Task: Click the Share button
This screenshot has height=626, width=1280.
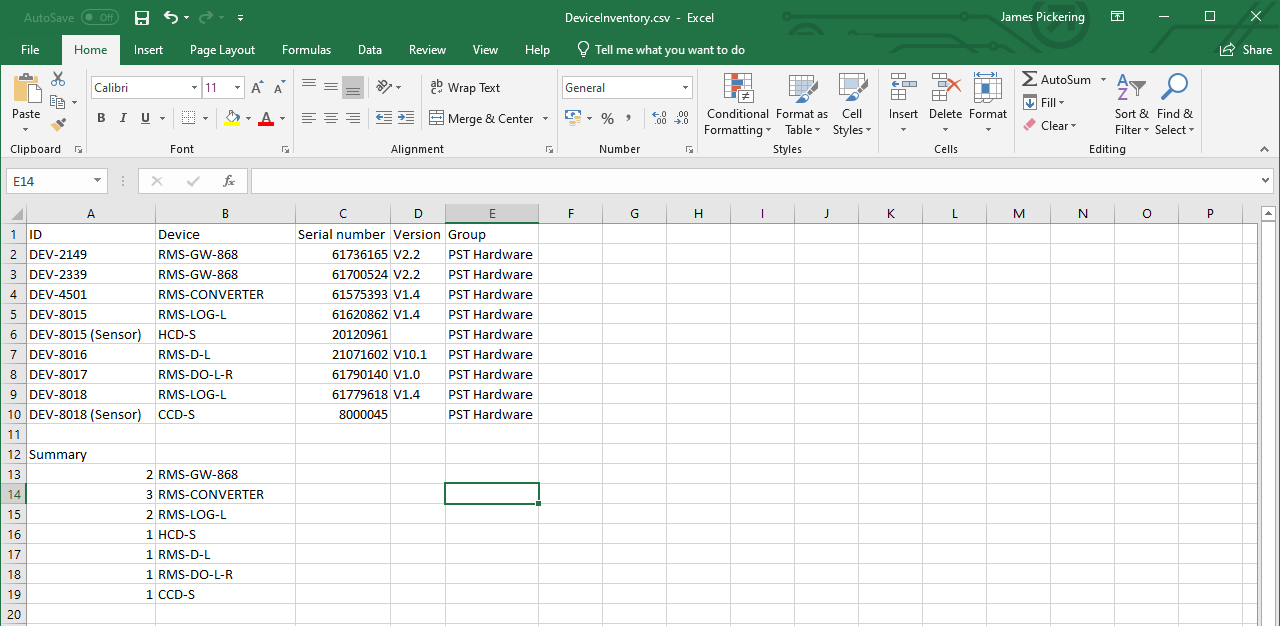Action: tap(1246, 50)
